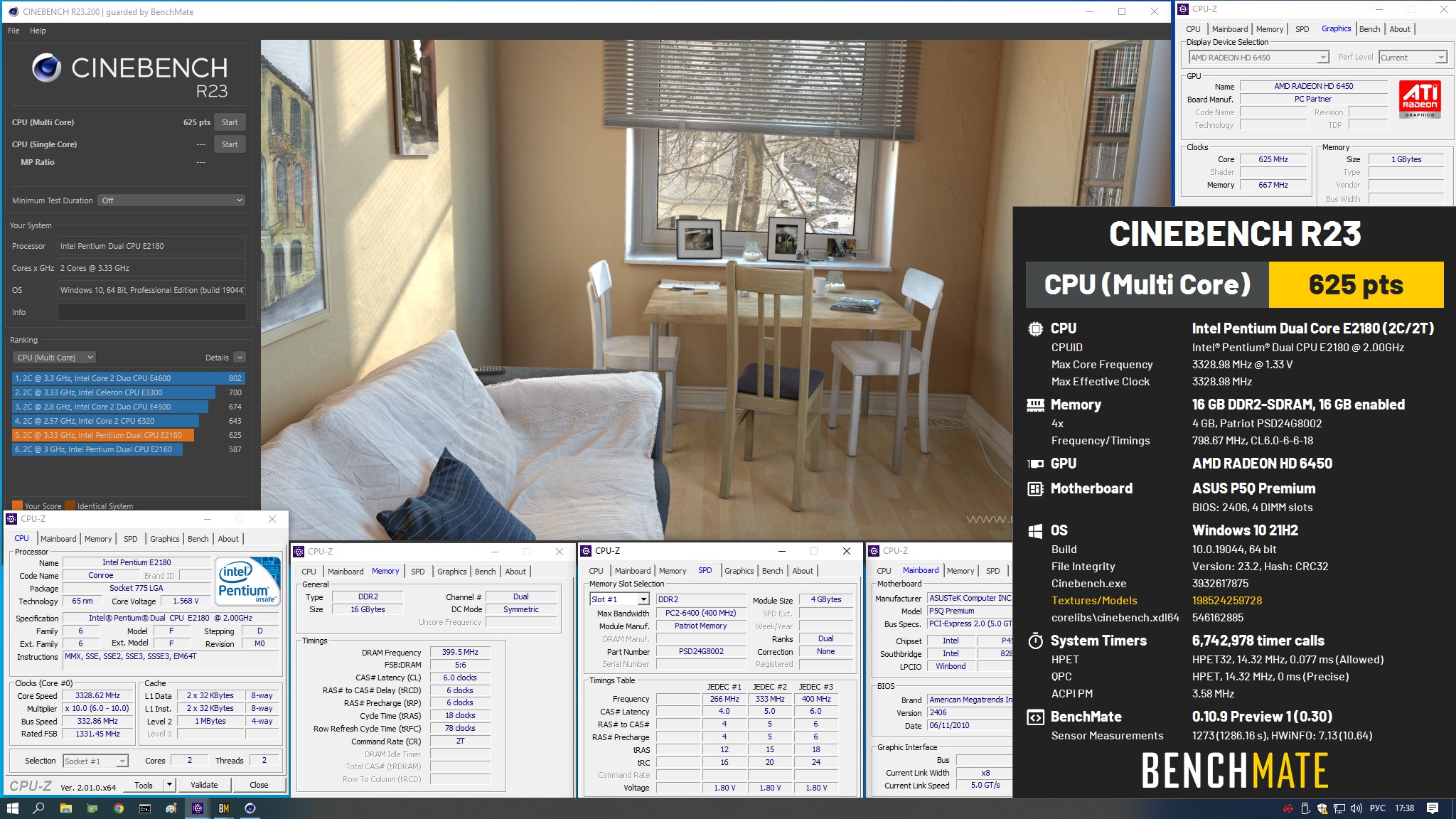Open Cinebench File menu
The image size is (1456, 819).
click(x=14, y=31)
